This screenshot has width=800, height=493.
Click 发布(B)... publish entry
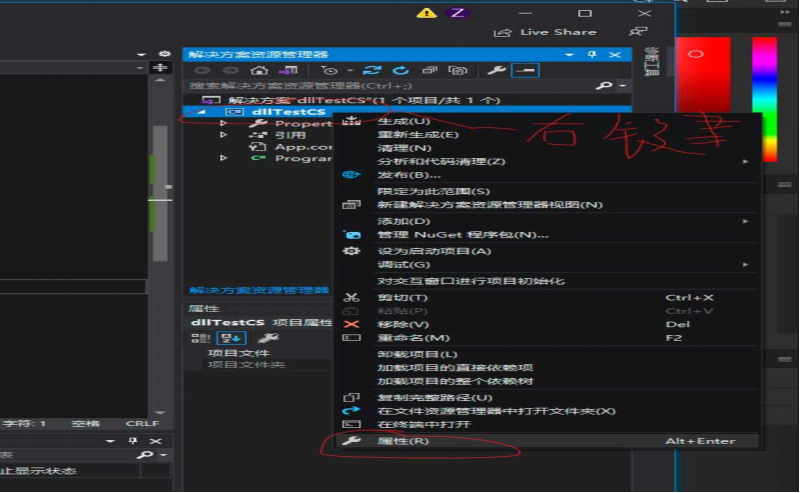(x=548, y=175)
